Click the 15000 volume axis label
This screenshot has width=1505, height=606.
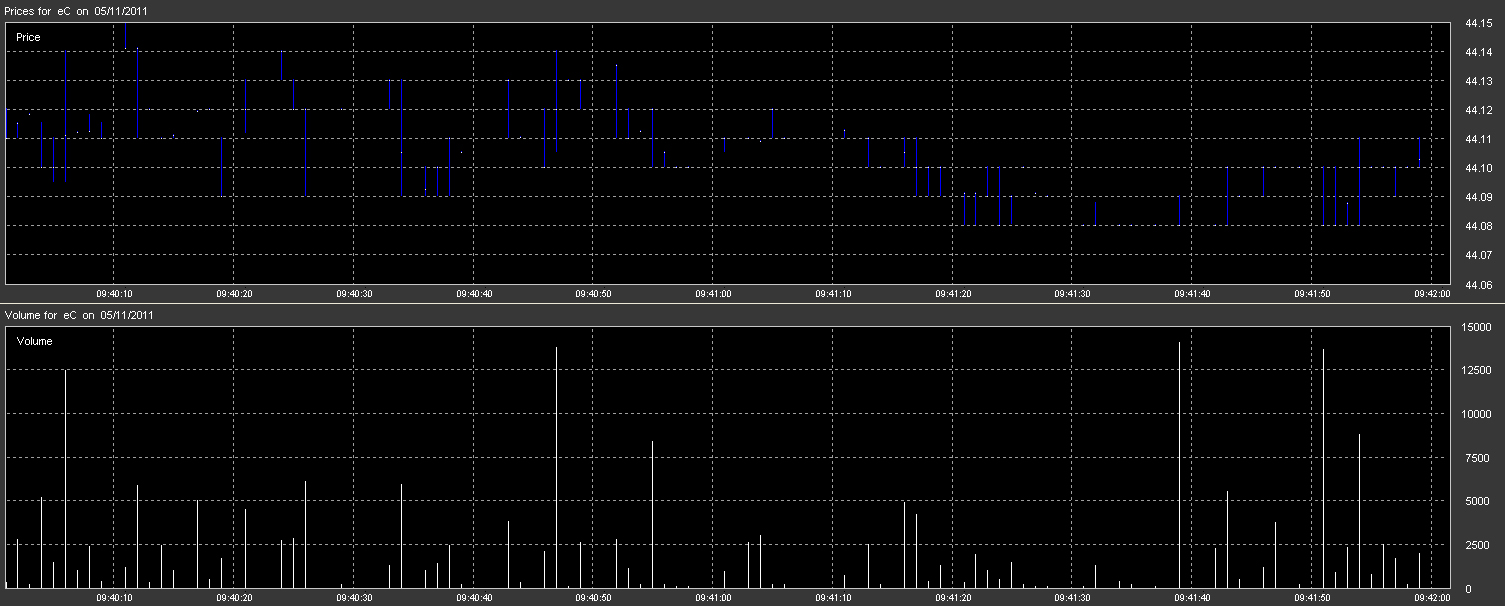click(x=1476, y=327)
